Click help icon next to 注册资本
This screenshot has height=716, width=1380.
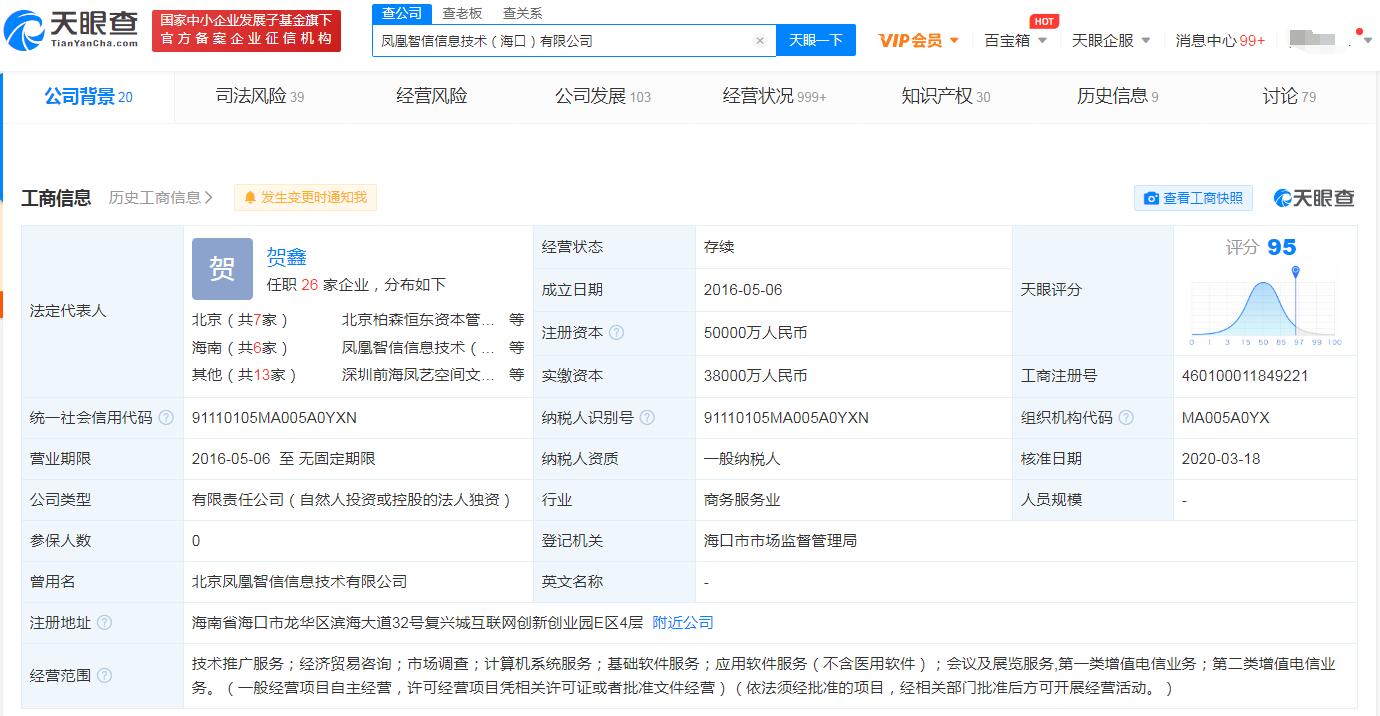[x=617, y=333]
